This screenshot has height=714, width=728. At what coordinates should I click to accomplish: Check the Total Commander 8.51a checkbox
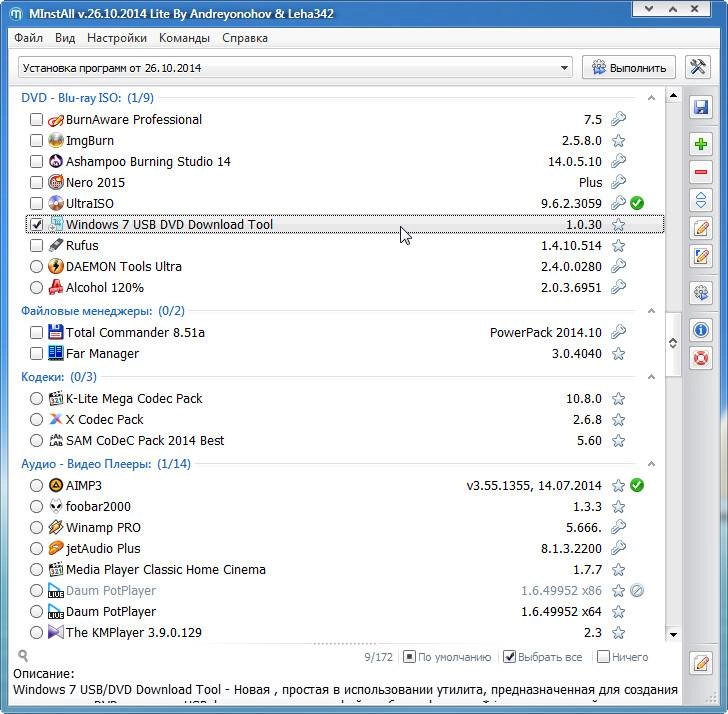tap(36, 332)
